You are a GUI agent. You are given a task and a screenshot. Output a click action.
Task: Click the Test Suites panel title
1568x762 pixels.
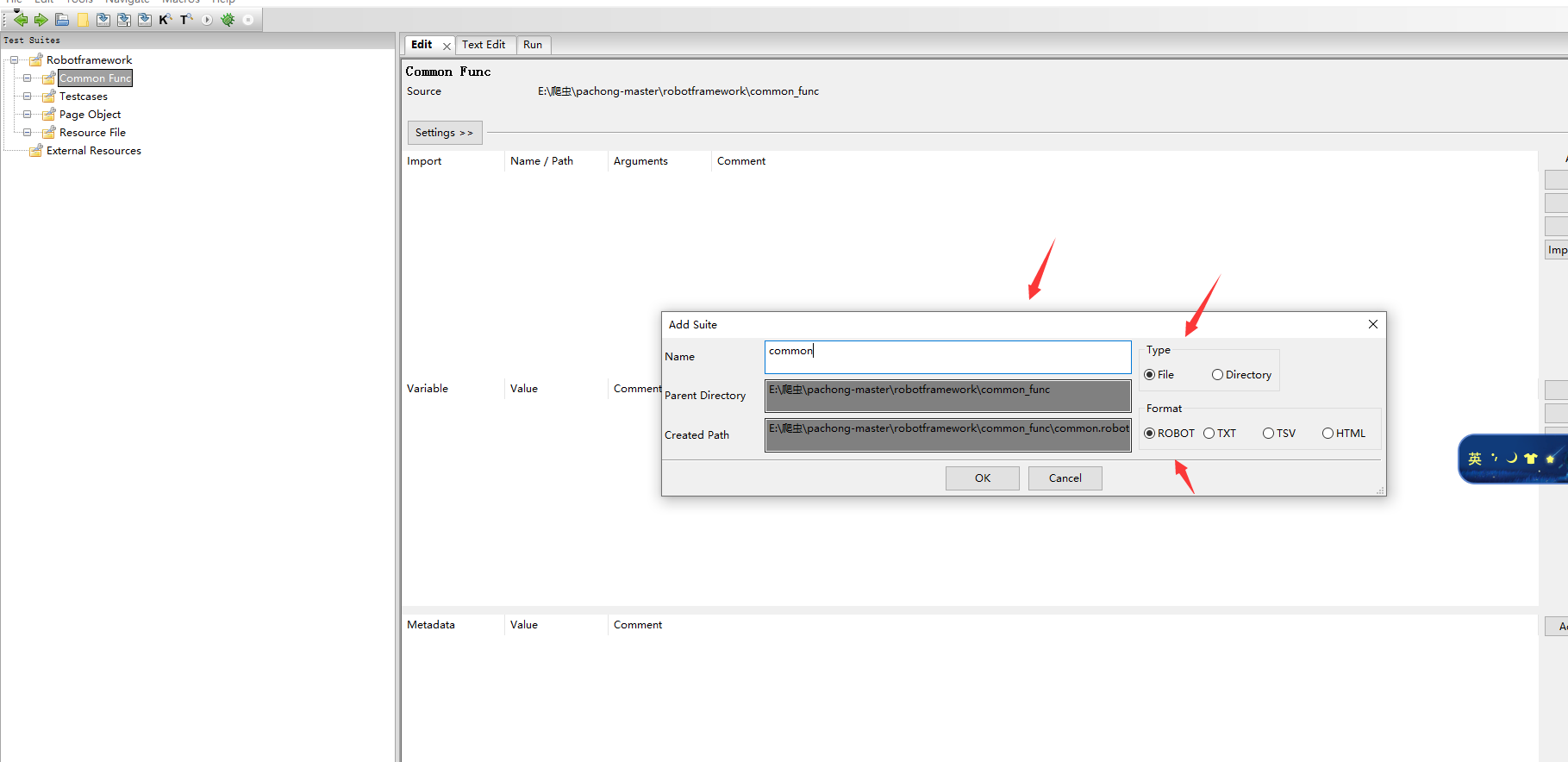pos(32,41)
